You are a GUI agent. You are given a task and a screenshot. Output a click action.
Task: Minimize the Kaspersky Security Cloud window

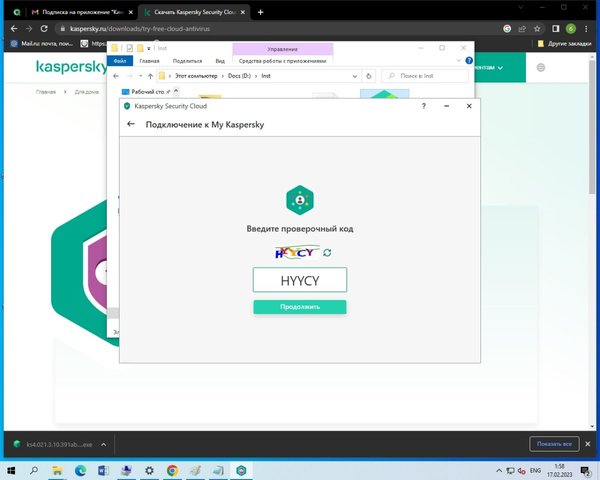[x=446, y=106]
